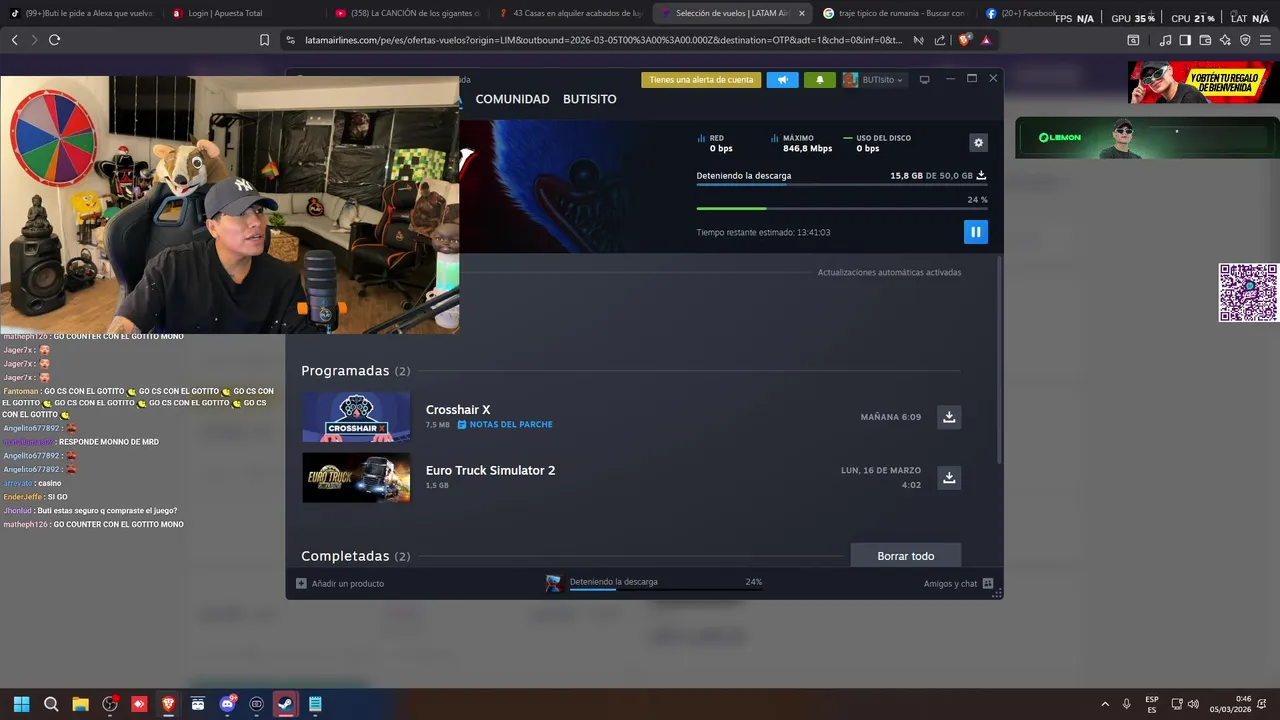
Task: Close the LATAM Airlines browser tab
Action: click(801, 13)
